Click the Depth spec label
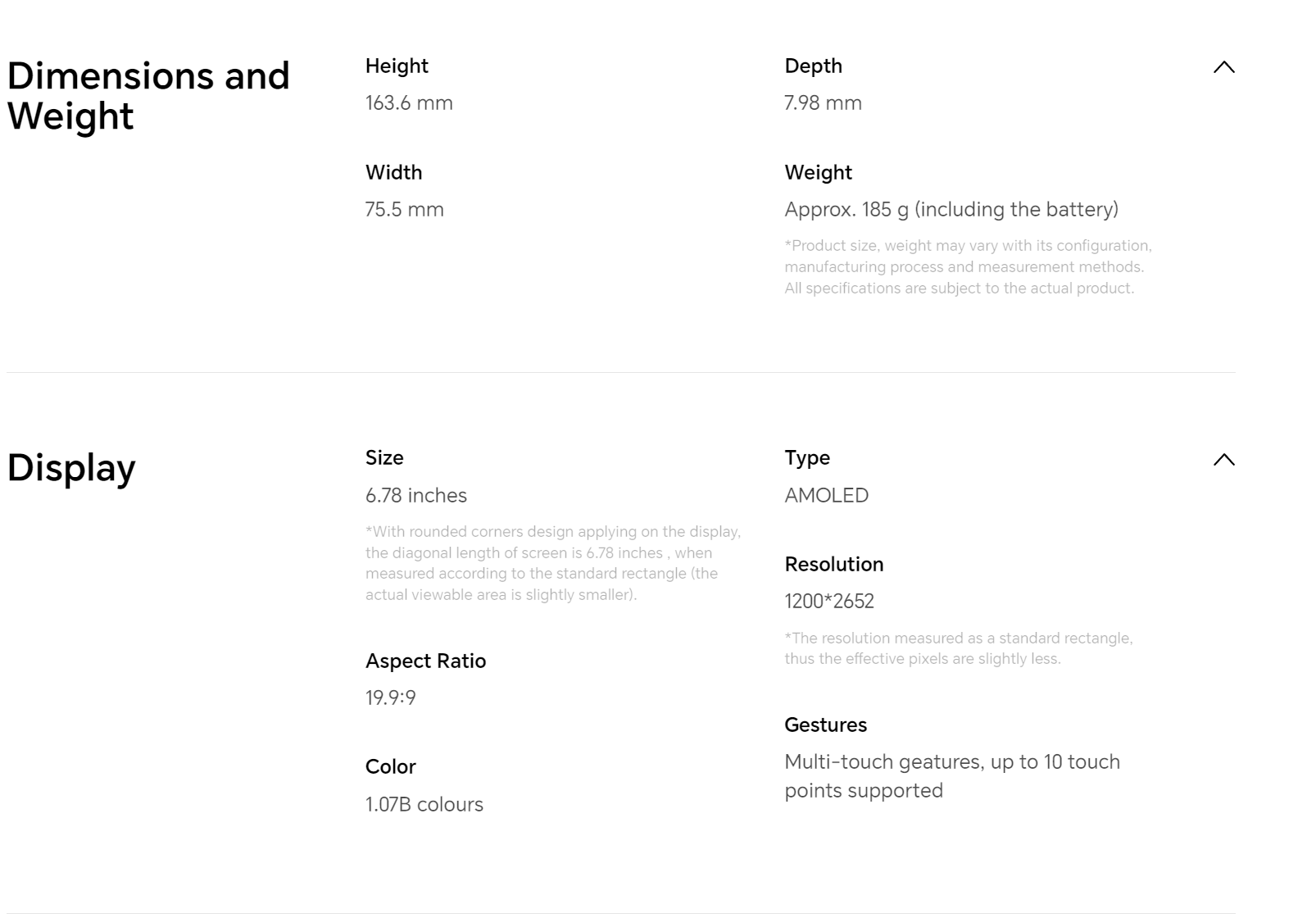The width and height of the screenshot is (1316, 918). pyautogui.click(x=813, y=66)
